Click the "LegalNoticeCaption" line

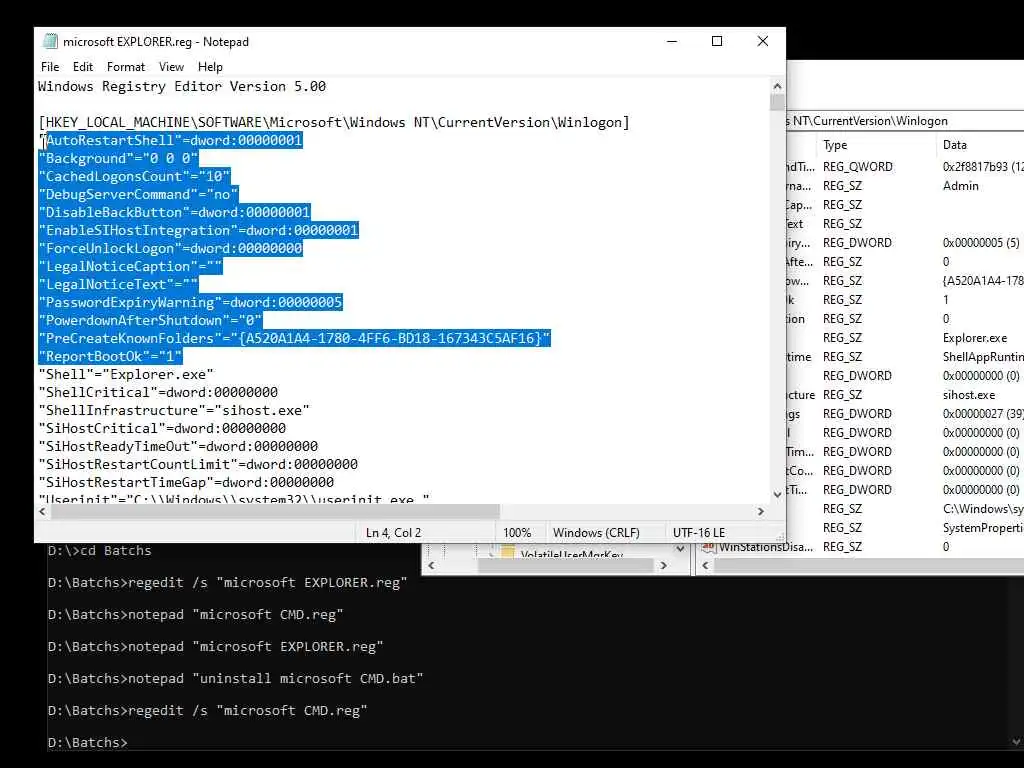click(x=130, y=266)
